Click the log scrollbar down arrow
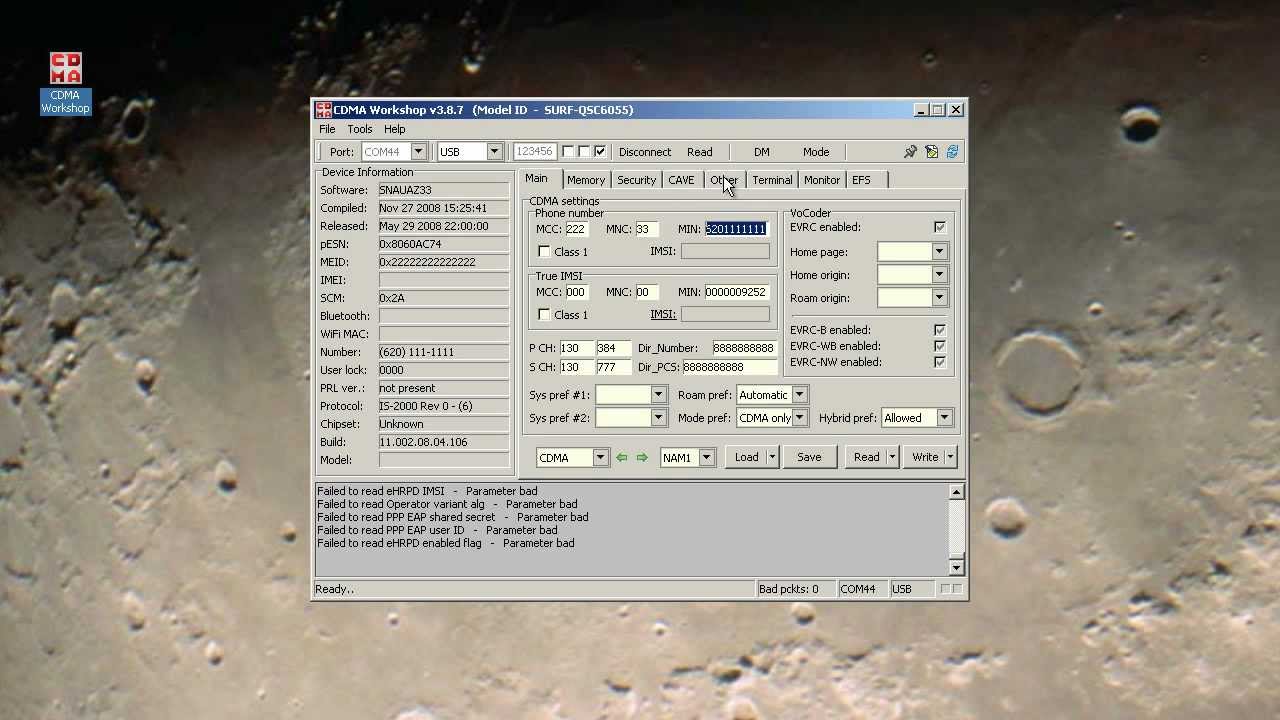The image size is (1280, 720). pyautogui.click(x=956, y=567)
